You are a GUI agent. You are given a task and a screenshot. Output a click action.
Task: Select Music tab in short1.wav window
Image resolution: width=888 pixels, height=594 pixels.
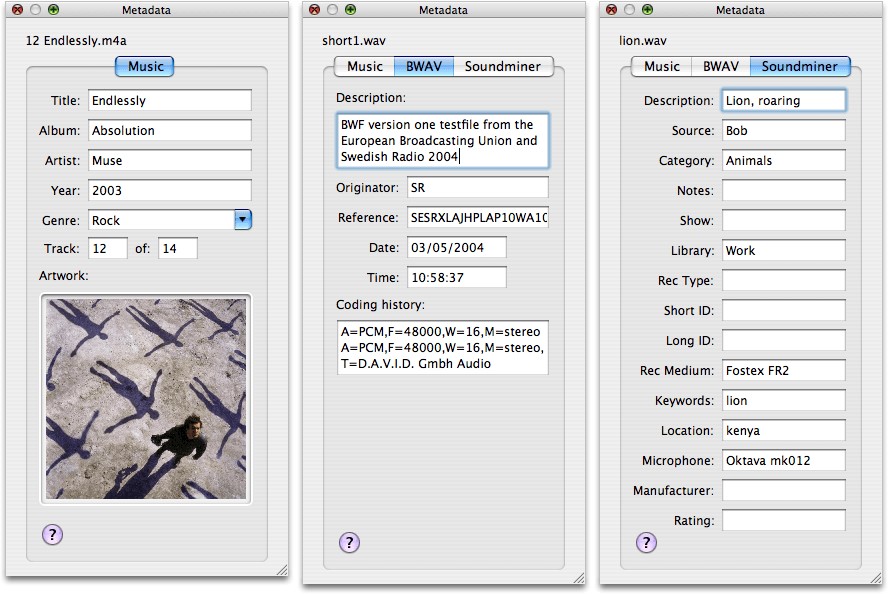[365, 66]
